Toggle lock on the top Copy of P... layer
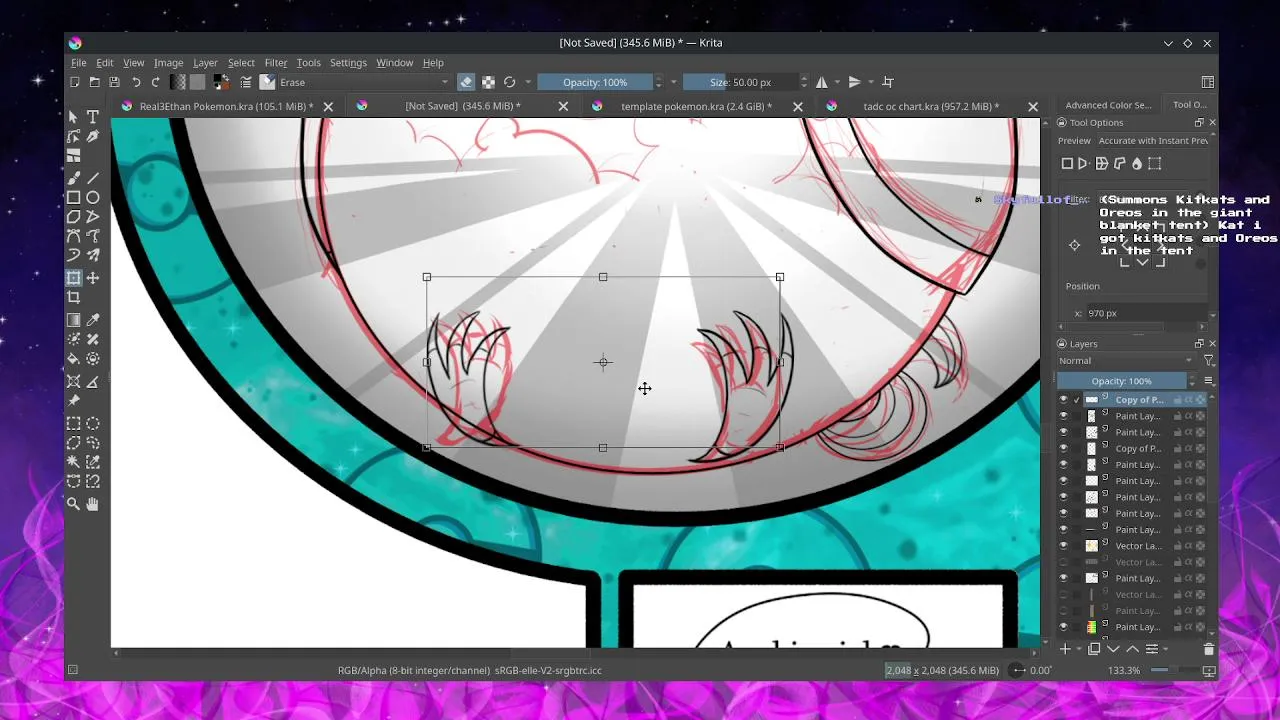This screenshot has width=1280, height=720. [1177, 400]
